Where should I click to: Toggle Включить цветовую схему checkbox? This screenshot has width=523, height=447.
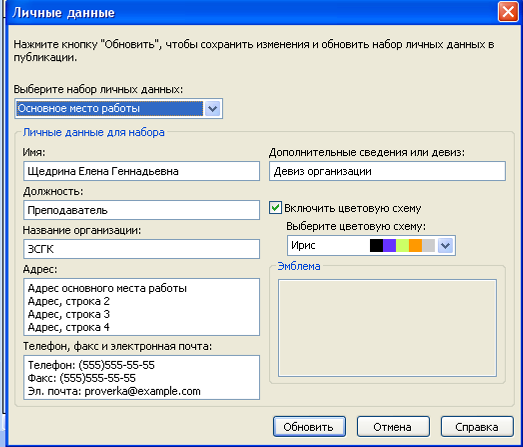pos(275,208)
